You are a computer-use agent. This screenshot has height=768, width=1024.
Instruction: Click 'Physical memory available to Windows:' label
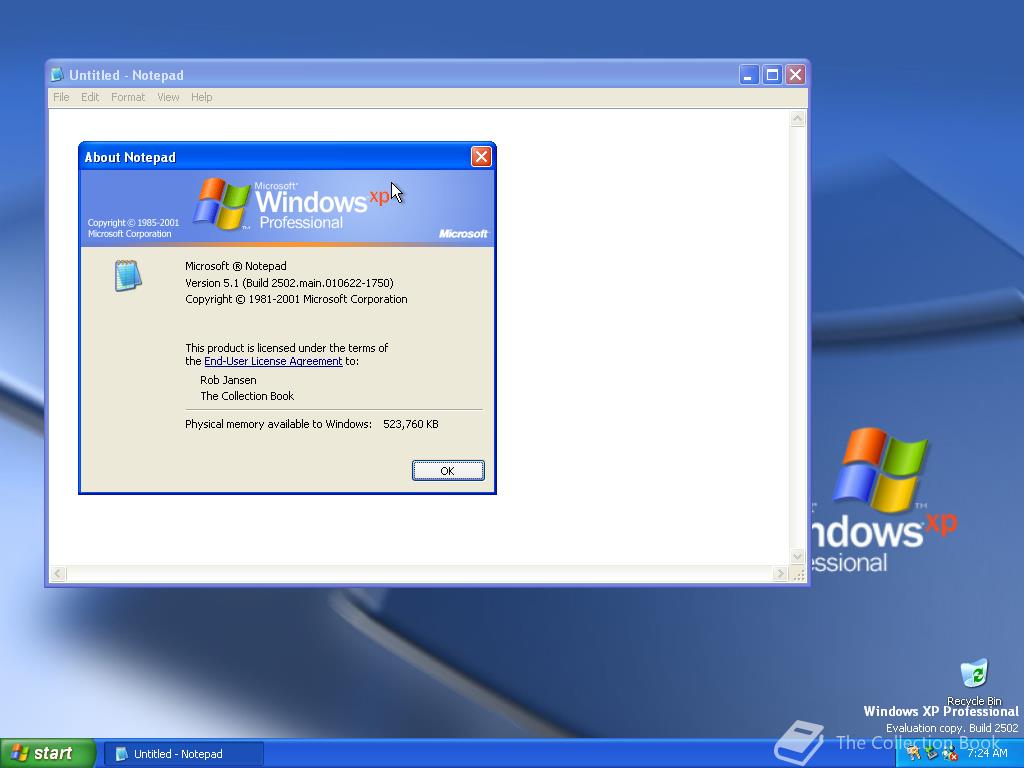coord(278,424)
